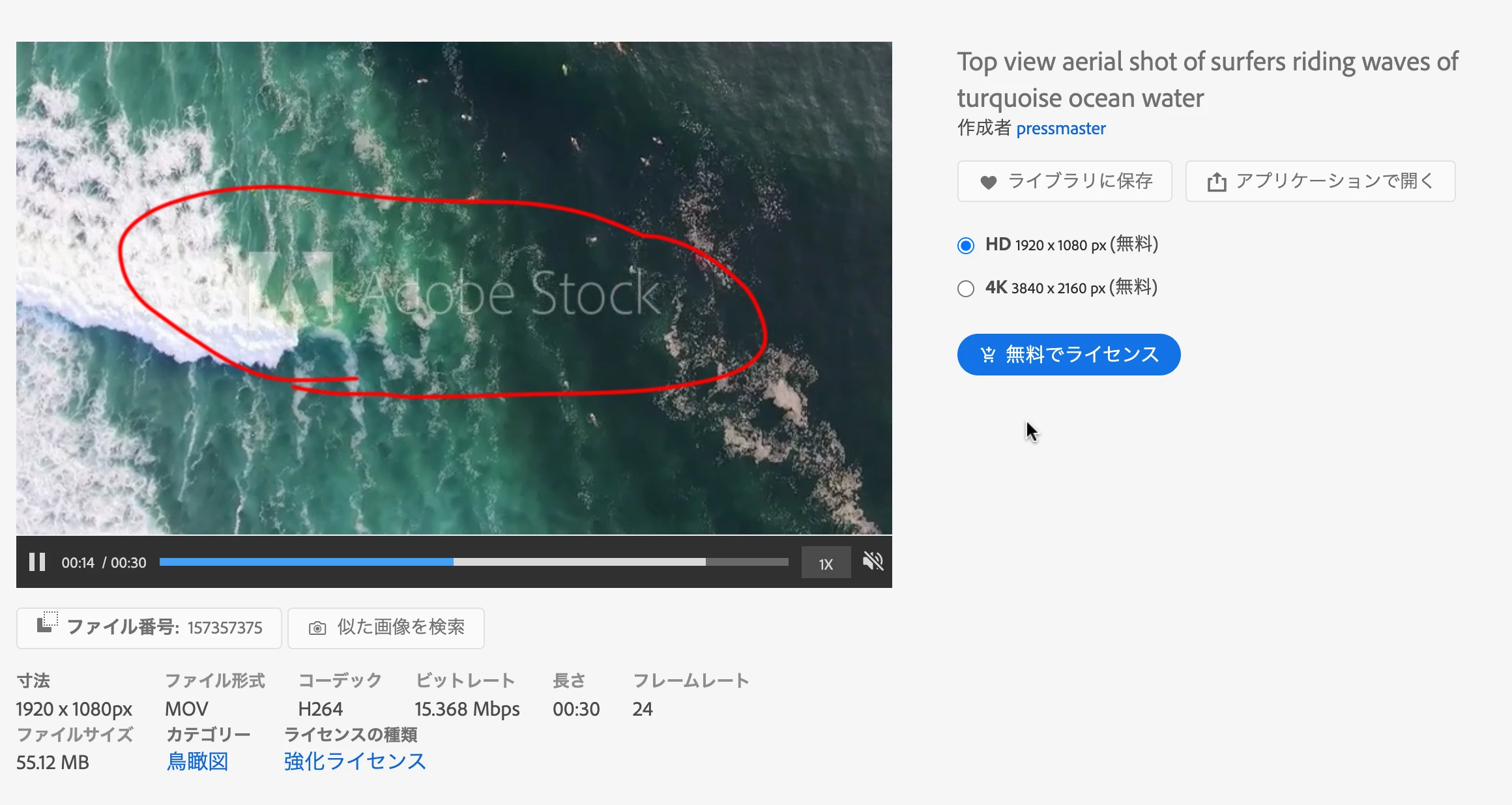Click the ライブラリに保存 button label
This screenshot has width=1512, height=805.
[x=1081, y=181]
